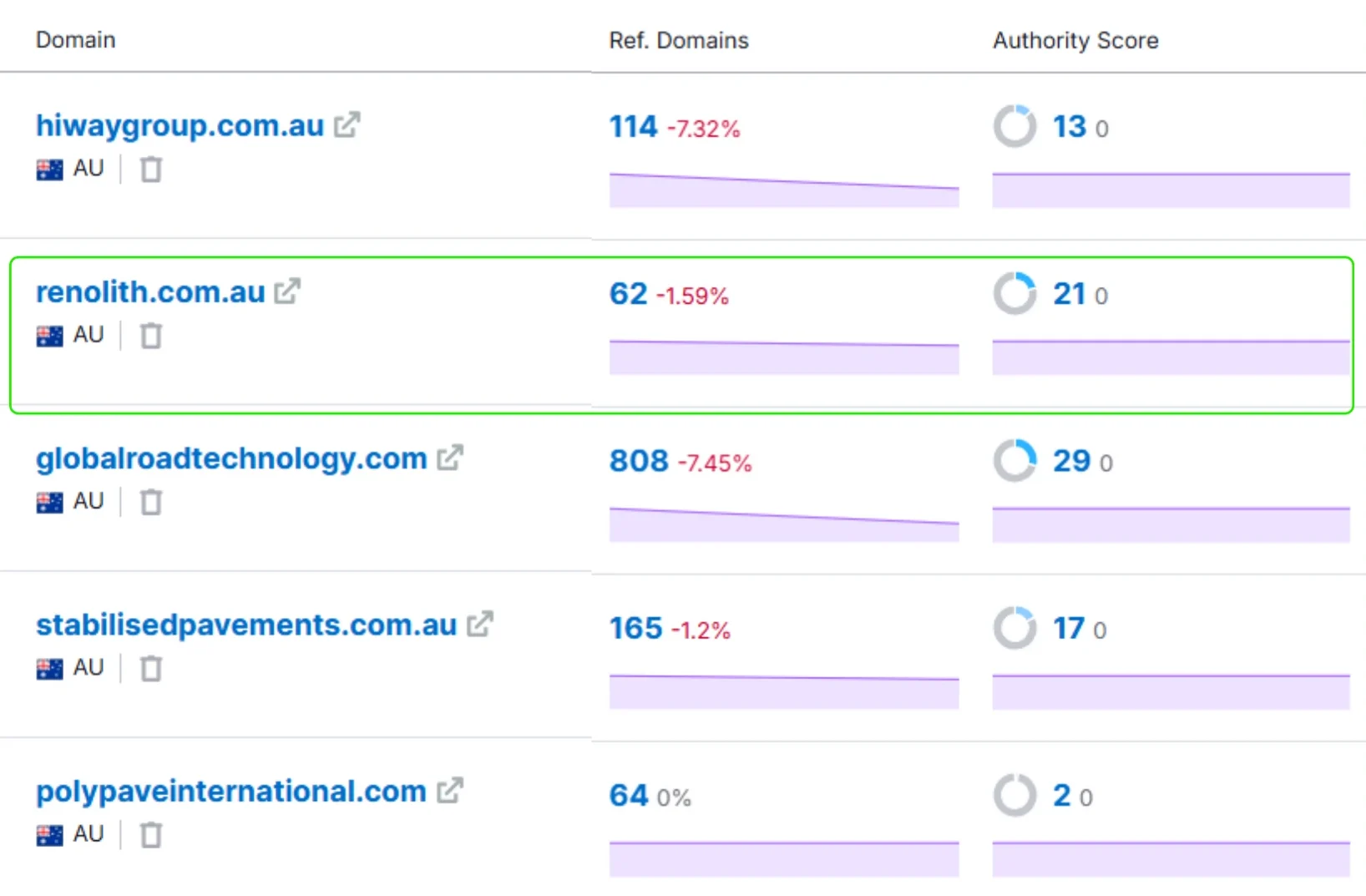Open hiwaygroup.com.au external link icon

pyautogui.click(x=347, y=125)
